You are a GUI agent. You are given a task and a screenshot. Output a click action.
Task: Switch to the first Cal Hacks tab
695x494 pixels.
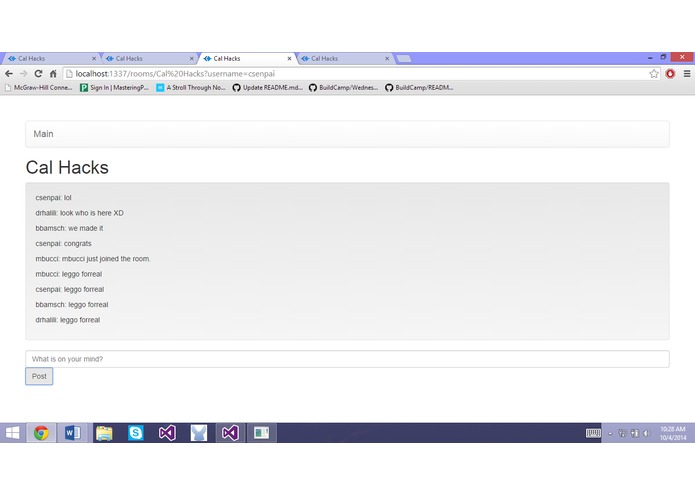tap(50, 58)
